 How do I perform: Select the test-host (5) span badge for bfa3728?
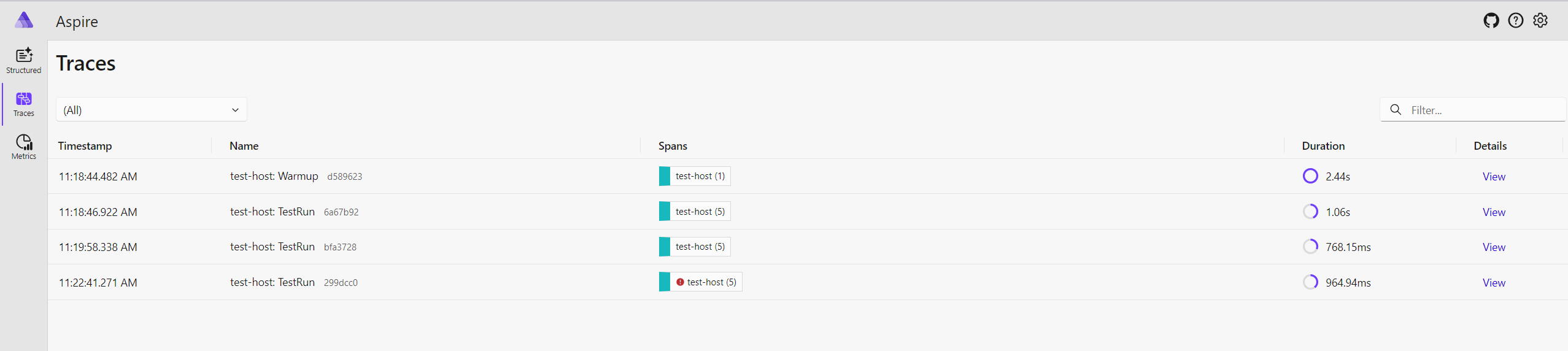pos(695,247)
